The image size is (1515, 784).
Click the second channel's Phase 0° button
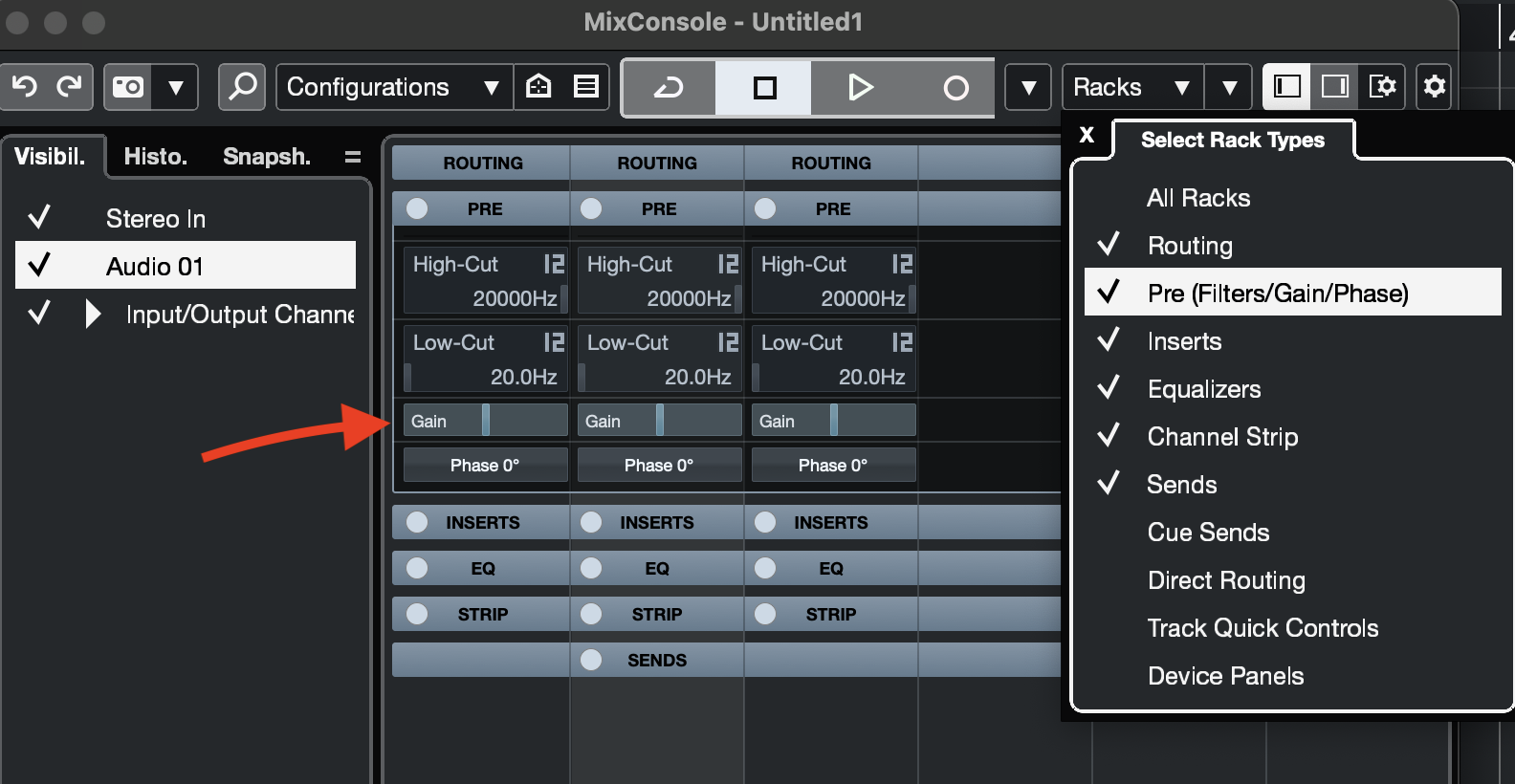(x=660, y=466)
